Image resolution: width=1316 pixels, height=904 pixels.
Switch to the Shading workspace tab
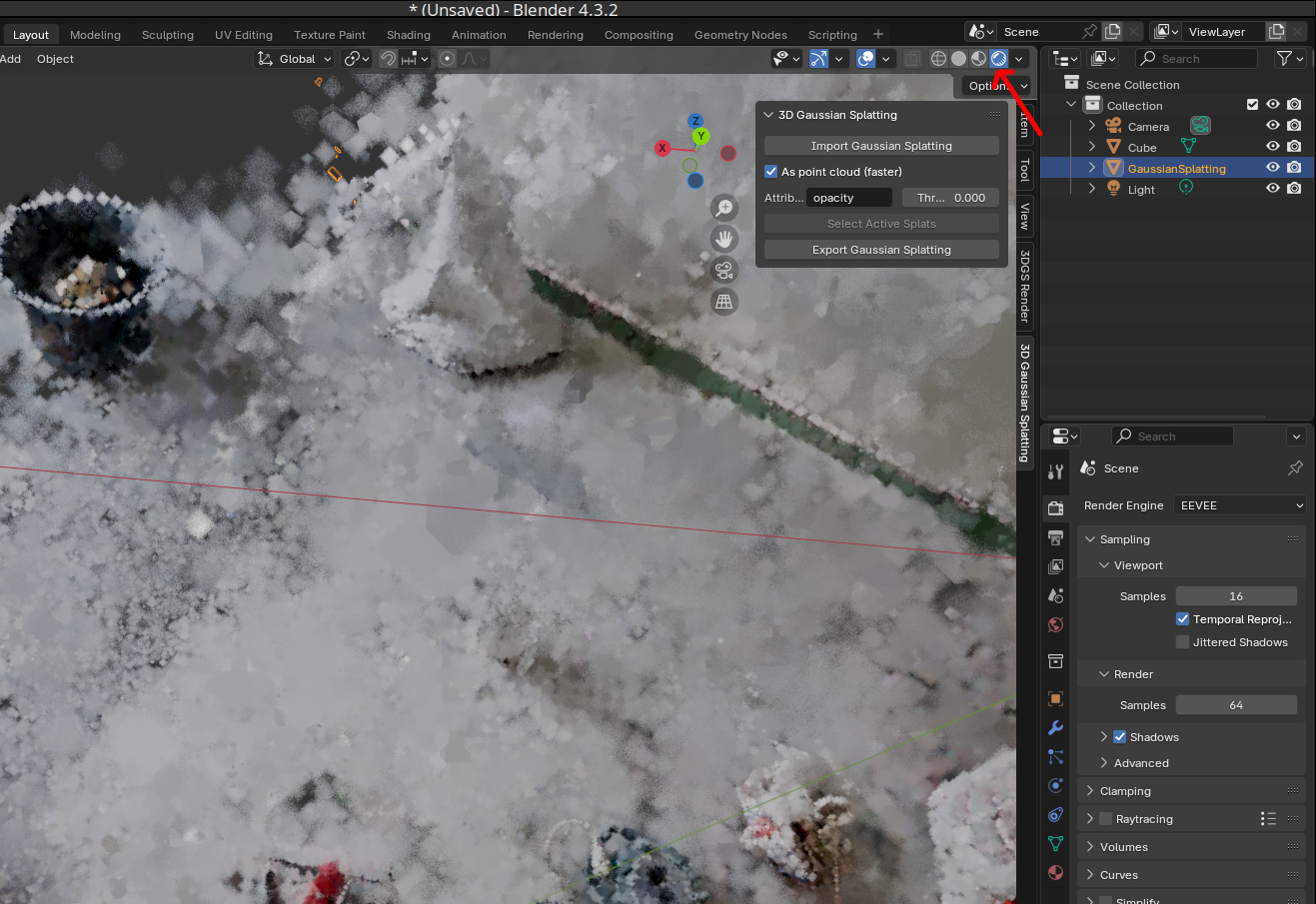[408, 35]
